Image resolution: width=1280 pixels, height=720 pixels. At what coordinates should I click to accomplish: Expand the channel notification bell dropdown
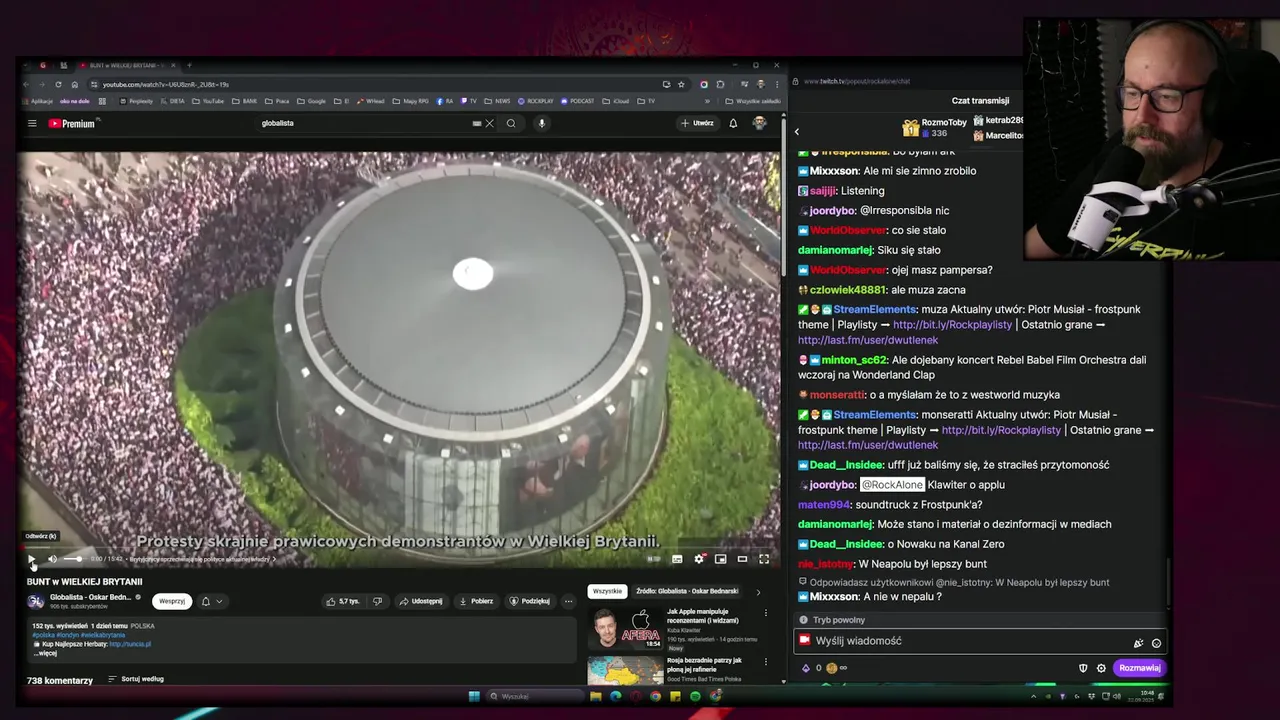click(211, 601)
